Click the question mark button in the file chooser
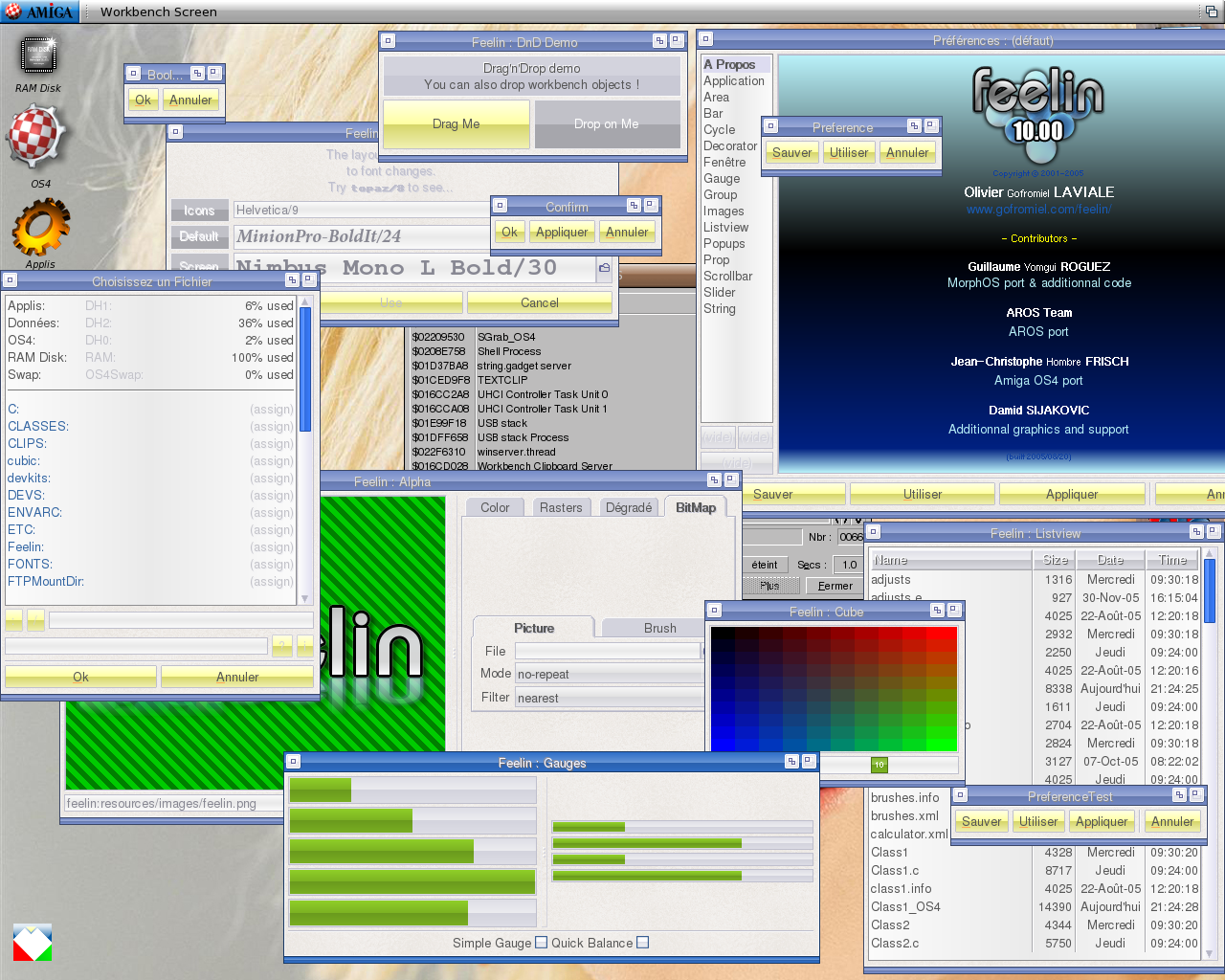 click(x=282, y=646)
